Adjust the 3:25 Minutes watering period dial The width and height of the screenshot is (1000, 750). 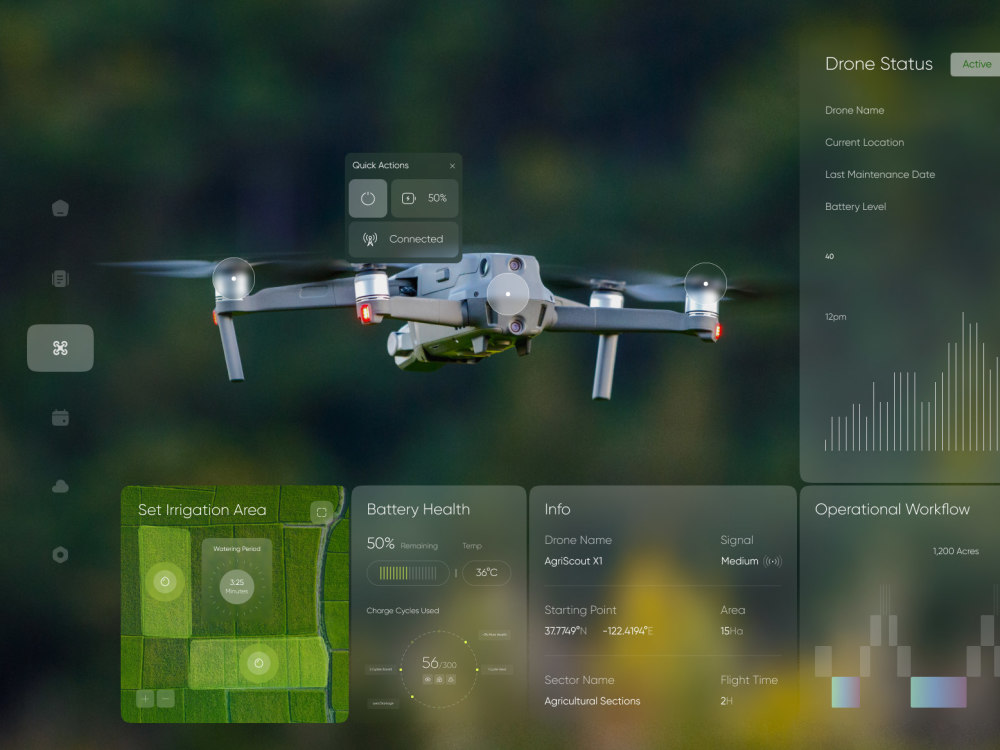coord(237,587)
